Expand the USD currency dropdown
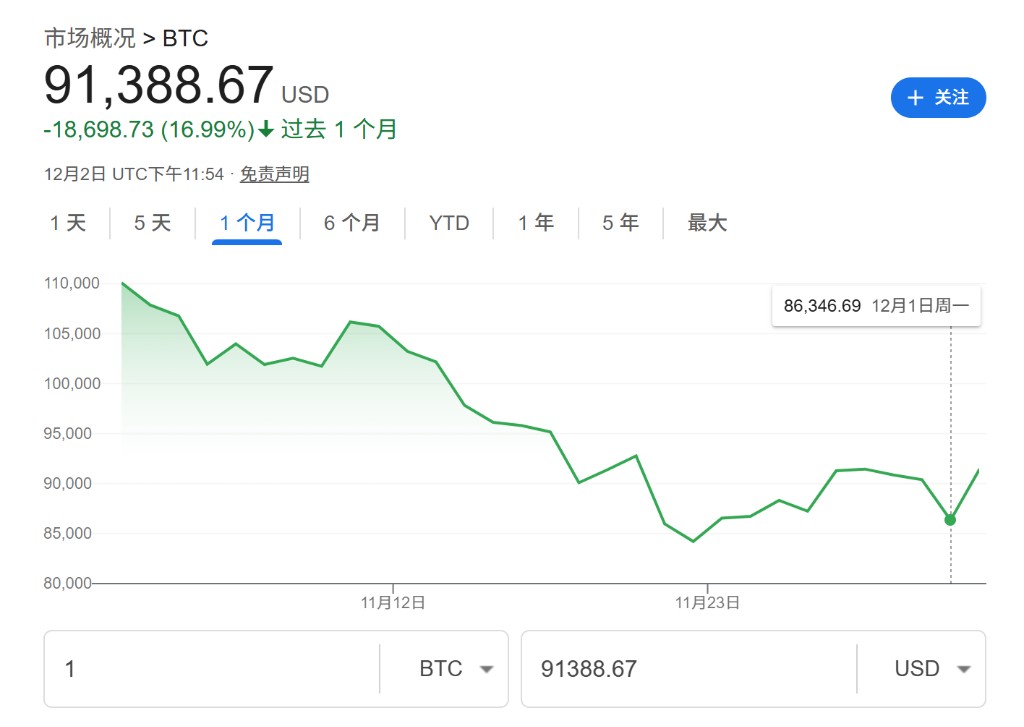The width and height of the screenshot is (1024, 727). pos(932,669)
